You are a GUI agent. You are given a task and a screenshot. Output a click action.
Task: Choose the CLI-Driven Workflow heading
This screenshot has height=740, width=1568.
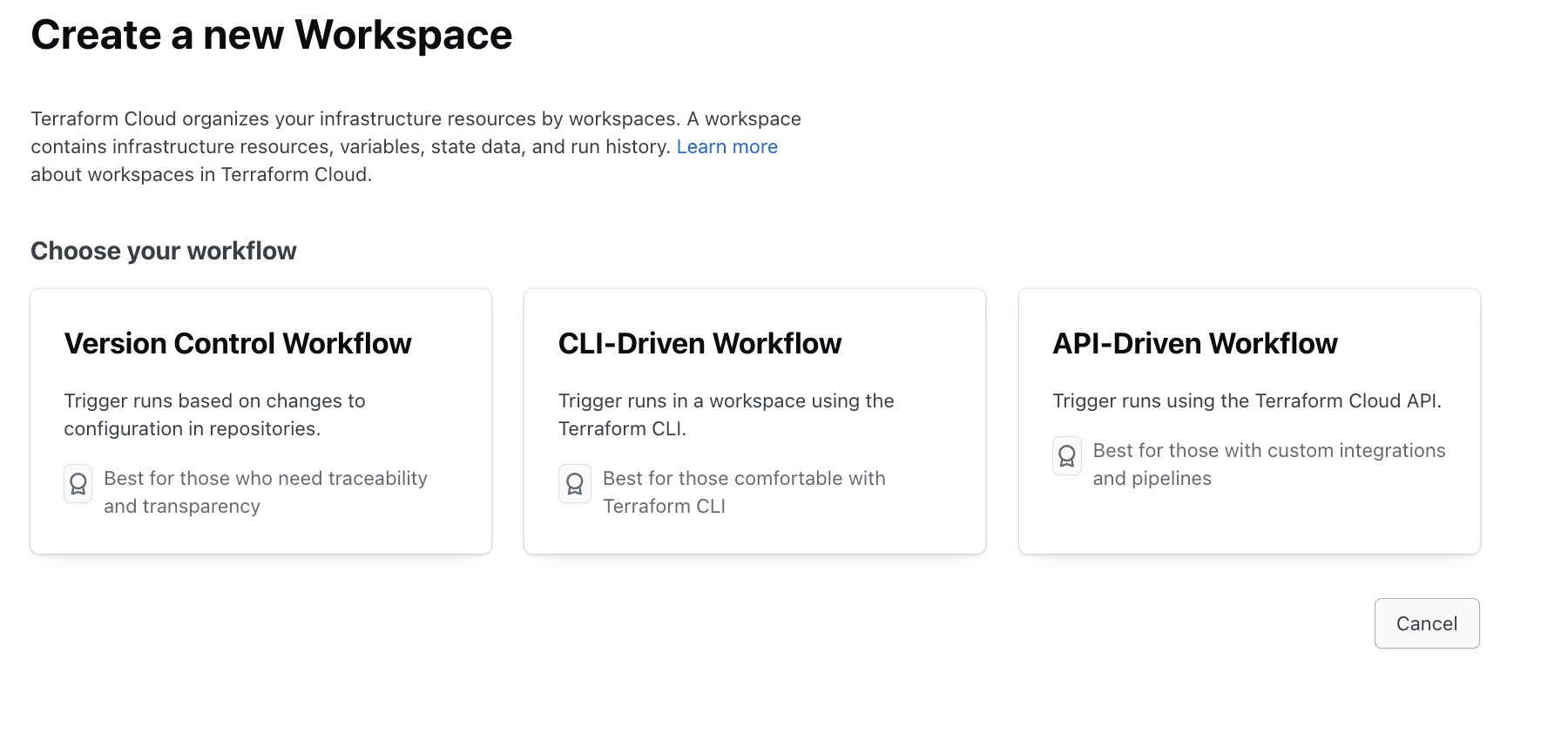[700, 344]
